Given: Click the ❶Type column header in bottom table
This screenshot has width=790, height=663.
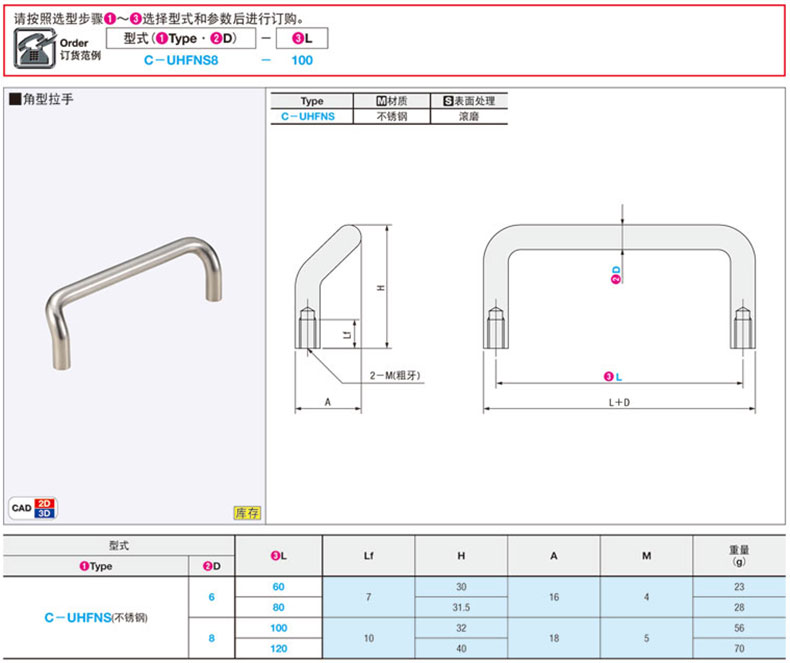Looking at the screenshot, I should point(96,566).
